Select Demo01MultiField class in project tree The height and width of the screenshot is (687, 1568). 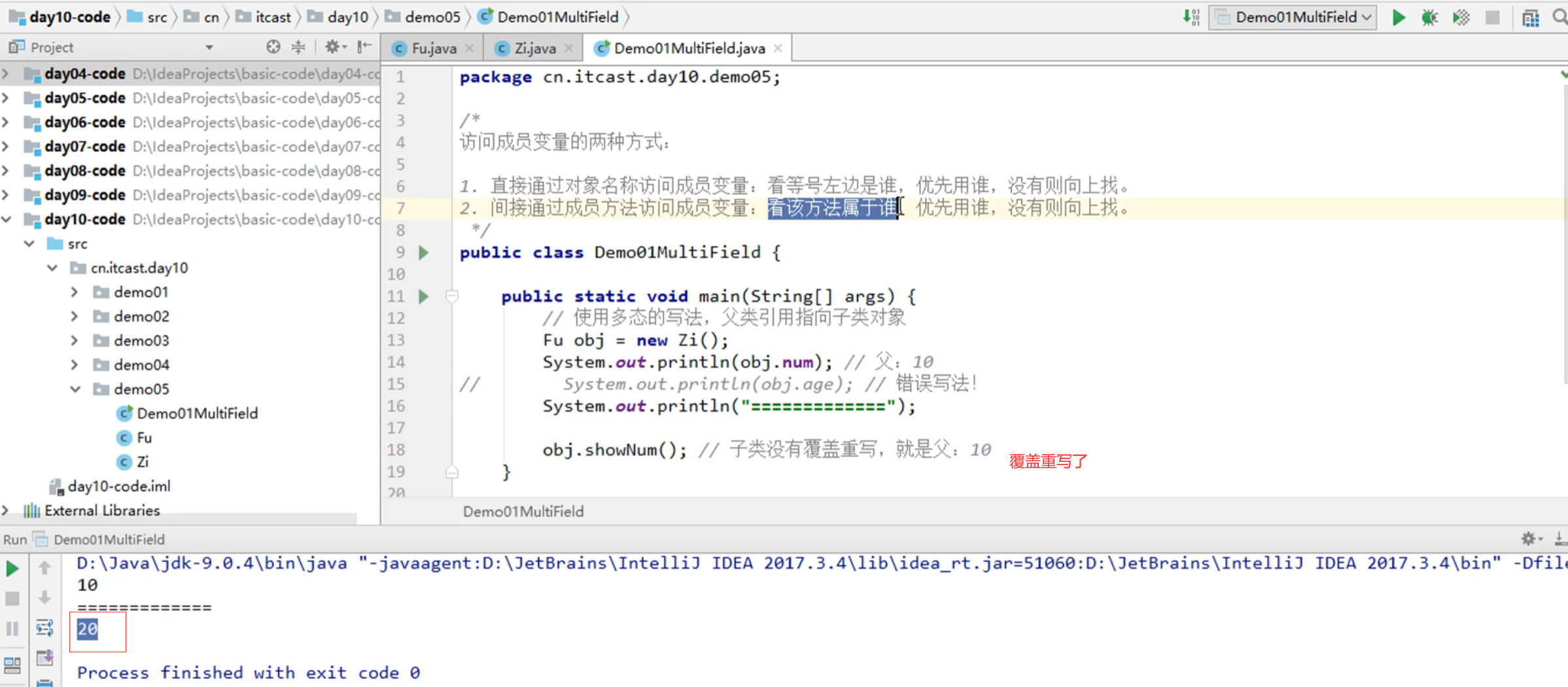coord(188,413)
